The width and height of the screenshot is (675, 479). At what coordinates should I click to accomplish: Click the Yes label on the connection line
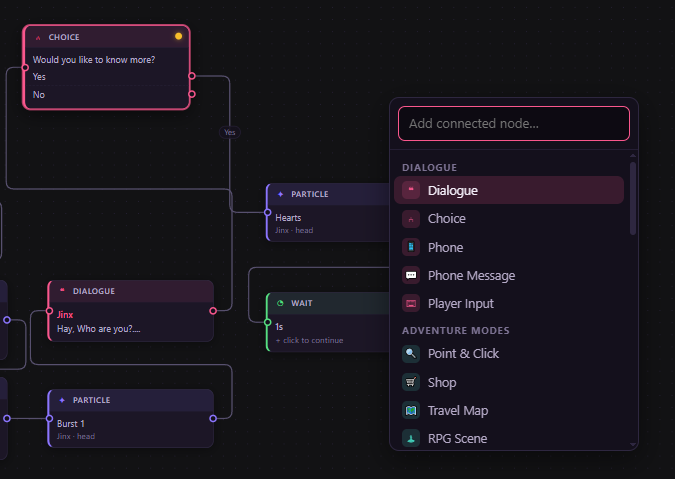click(x=230, y=132)
